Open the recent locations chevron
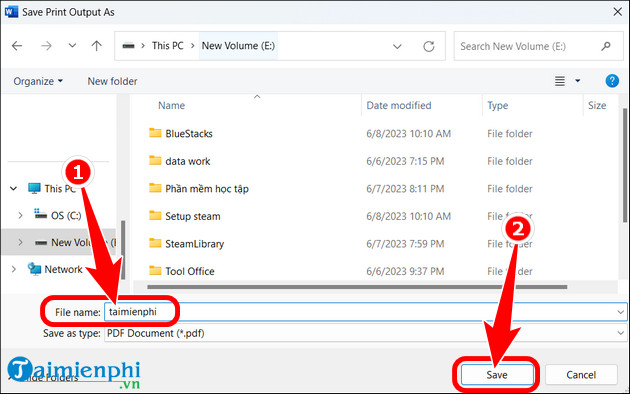630x394 pixels. 72,46
